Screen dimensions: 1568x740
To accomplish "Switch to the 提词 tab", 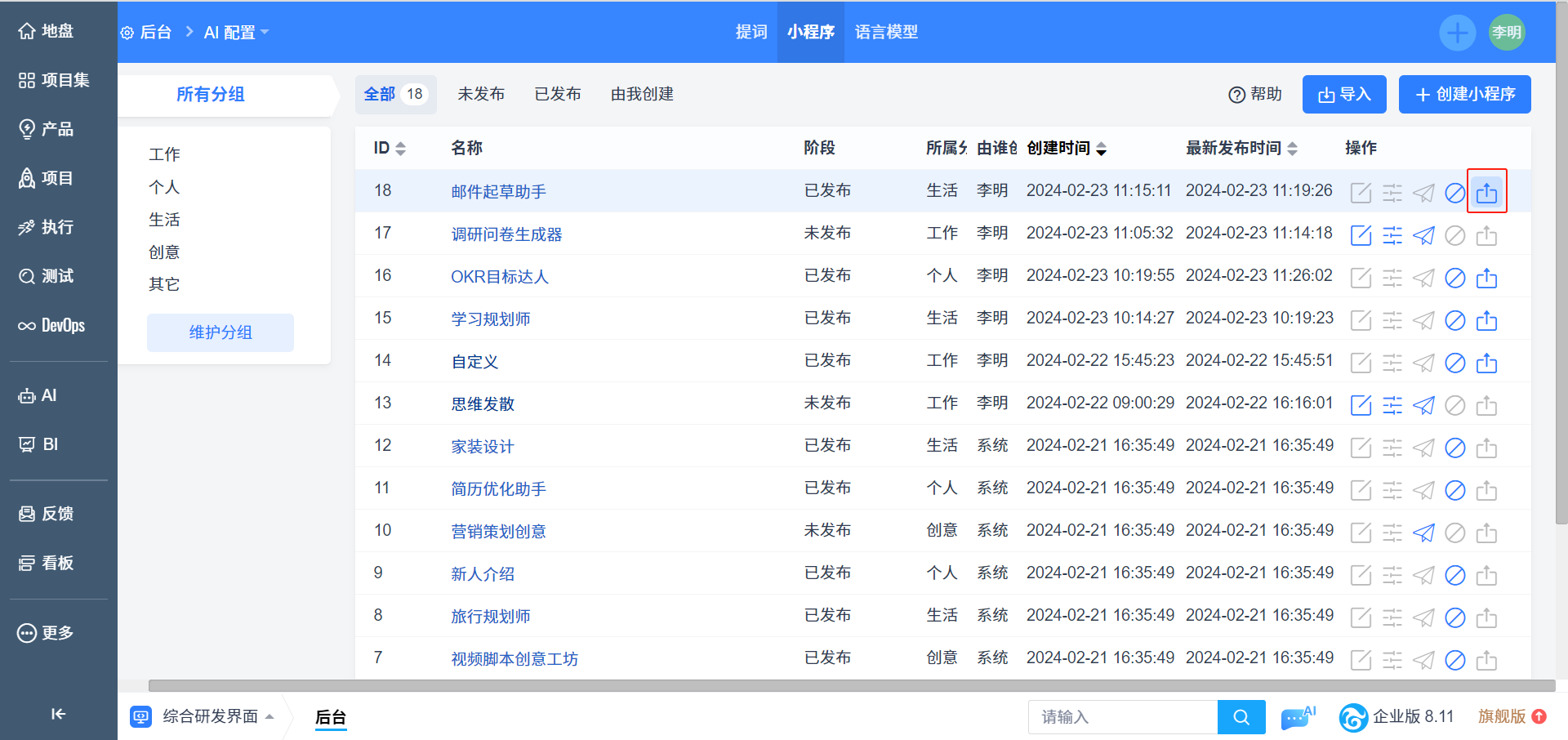I will pos(751,32).
